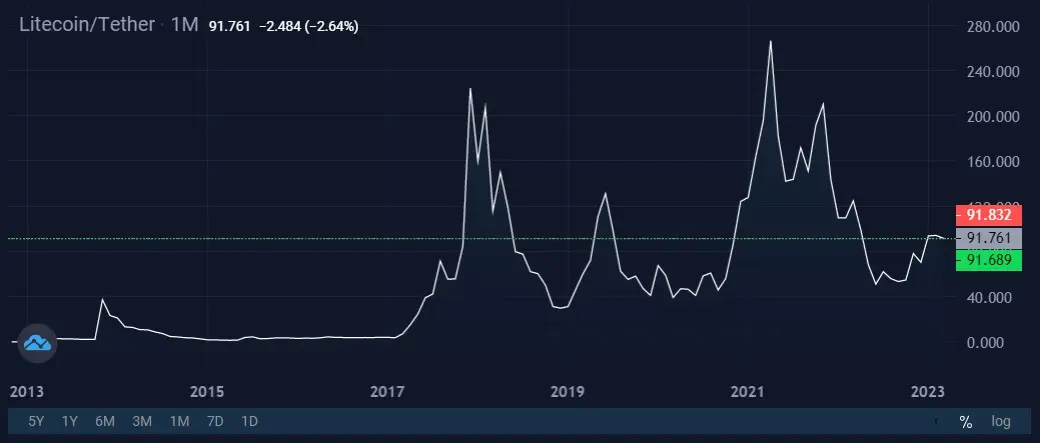The image size is (1040, 443).
Task: Click the 160.000 price axis label
Action: pyautogui.click(x=994, y=162)
